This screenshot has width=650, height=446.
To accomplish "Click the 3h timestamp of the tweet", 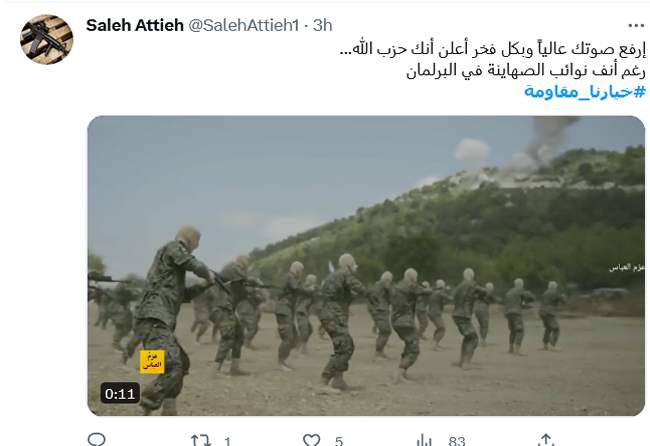I will point(323,25).
